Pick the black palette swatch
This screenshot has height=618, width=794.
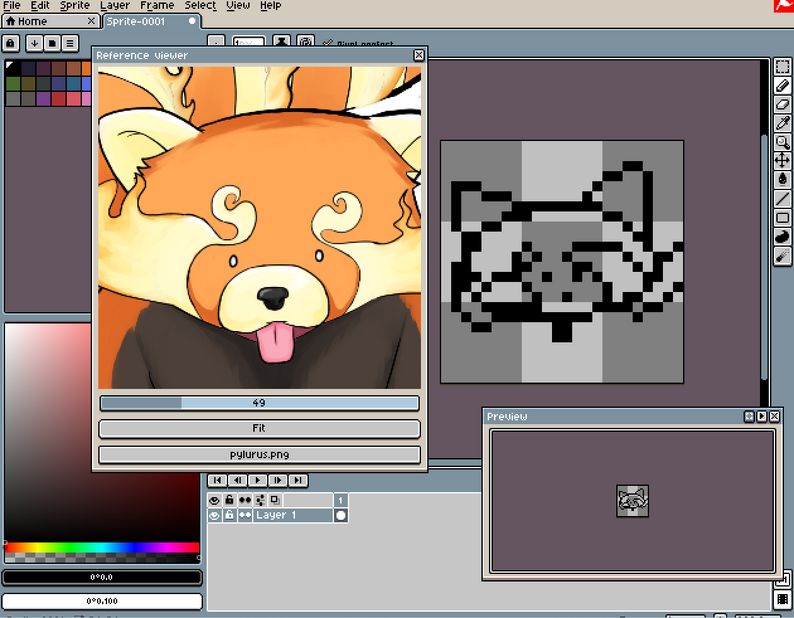tap(13, 68)
